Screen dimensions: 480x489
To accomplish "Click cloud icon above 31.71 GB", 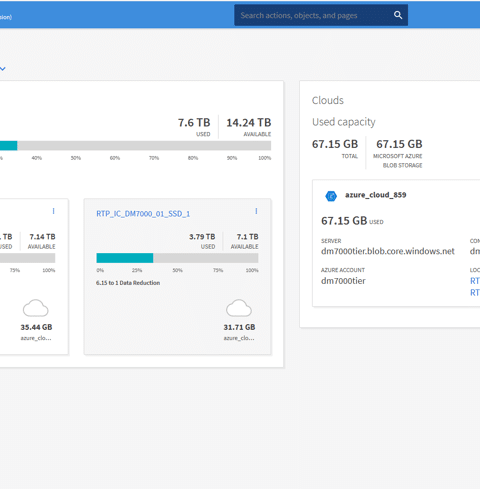I will (239, 308).
